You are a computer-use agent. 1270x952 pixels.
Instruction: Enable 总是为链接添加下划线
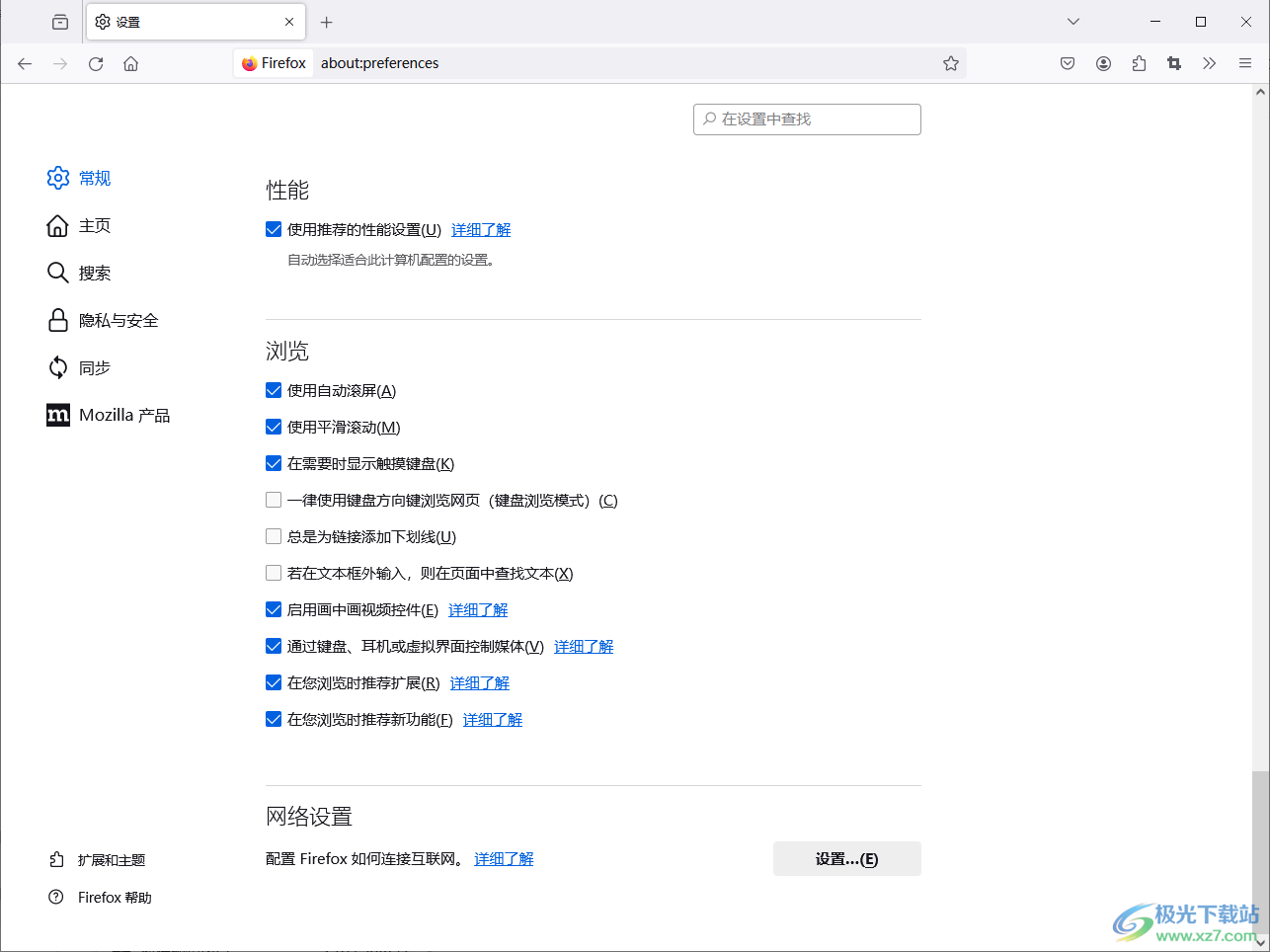(x=274, y=536)
